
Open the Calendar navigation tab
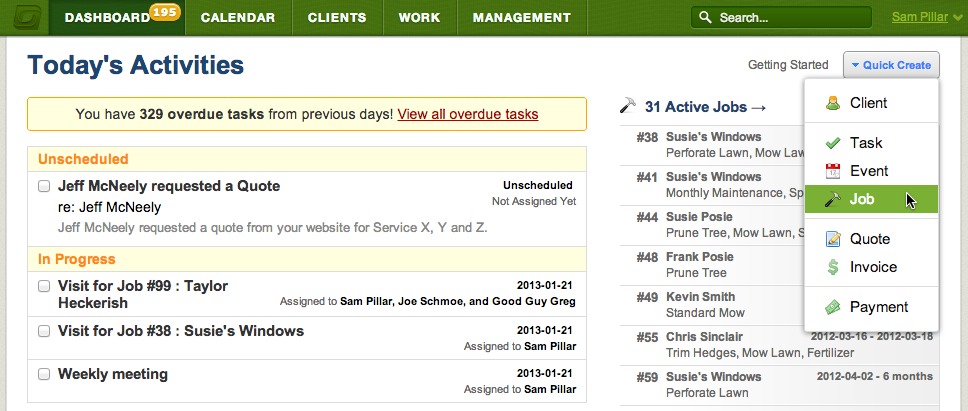pos(238,17)
